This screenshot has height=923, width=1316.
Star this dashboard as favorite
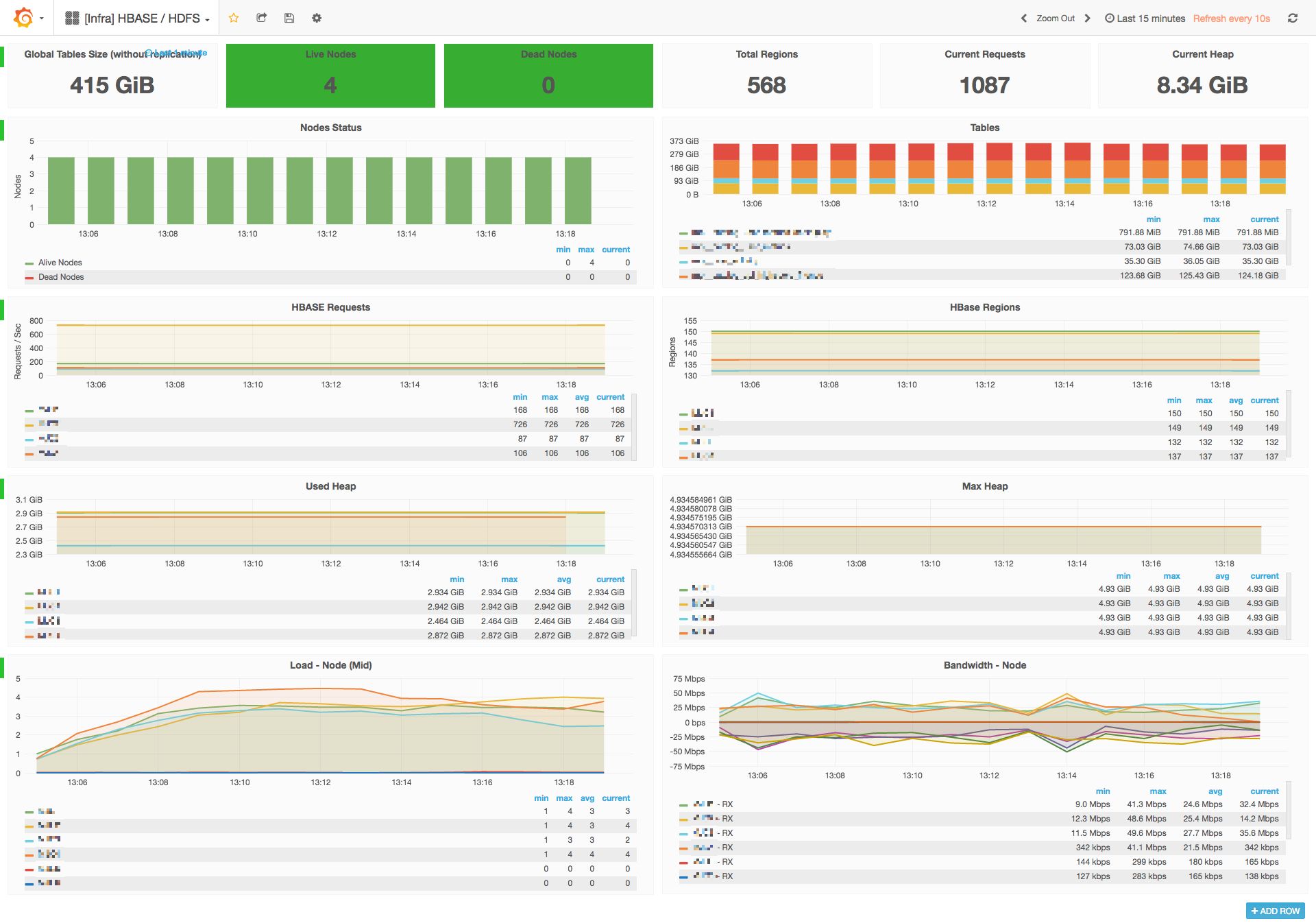pyautogui.click(x=234, y=19)
